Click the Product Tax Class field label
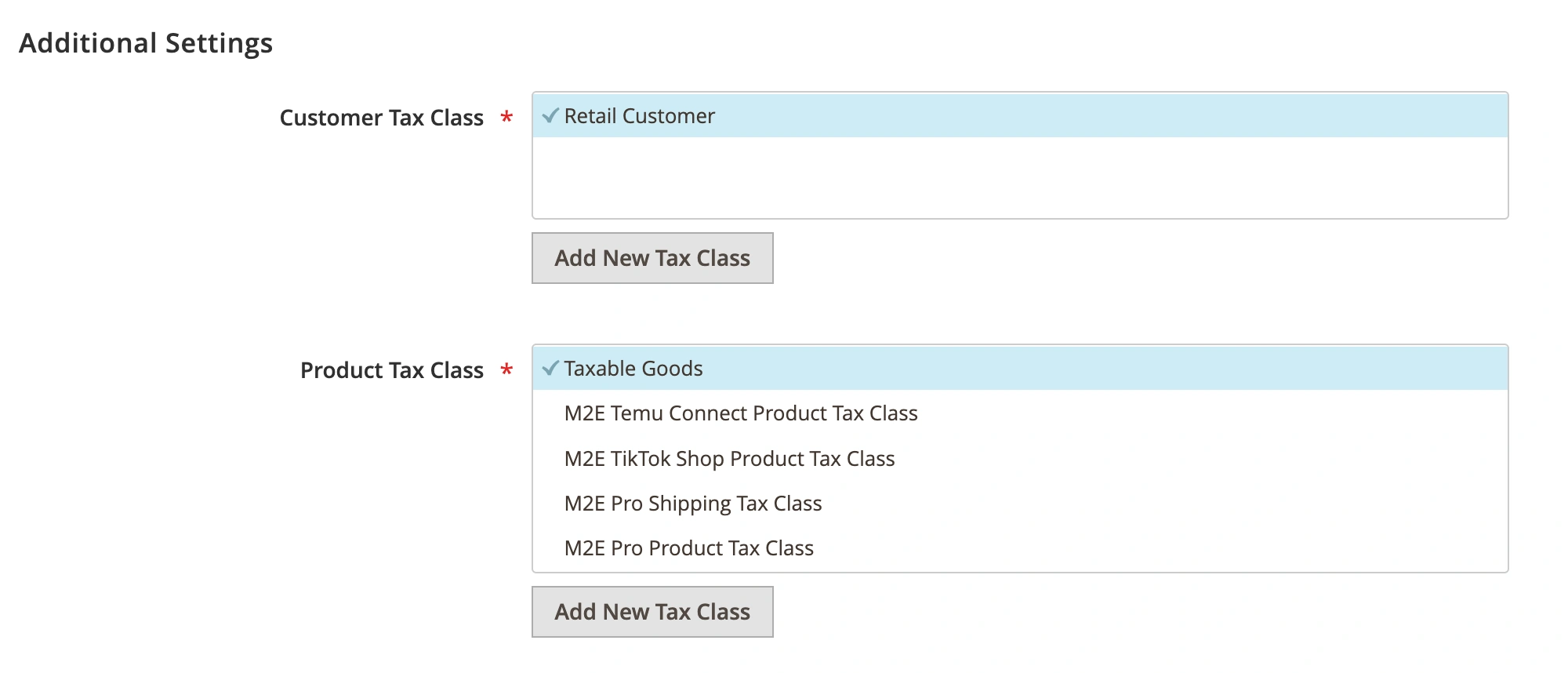 (391, 370)
